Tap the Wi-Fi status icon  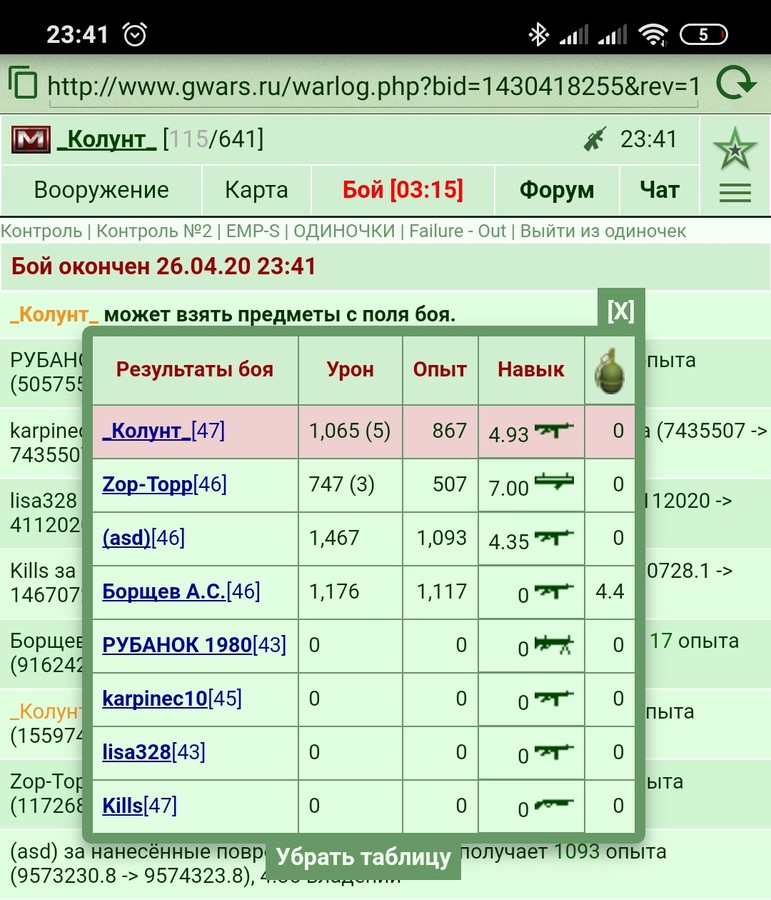coord(653,34)
